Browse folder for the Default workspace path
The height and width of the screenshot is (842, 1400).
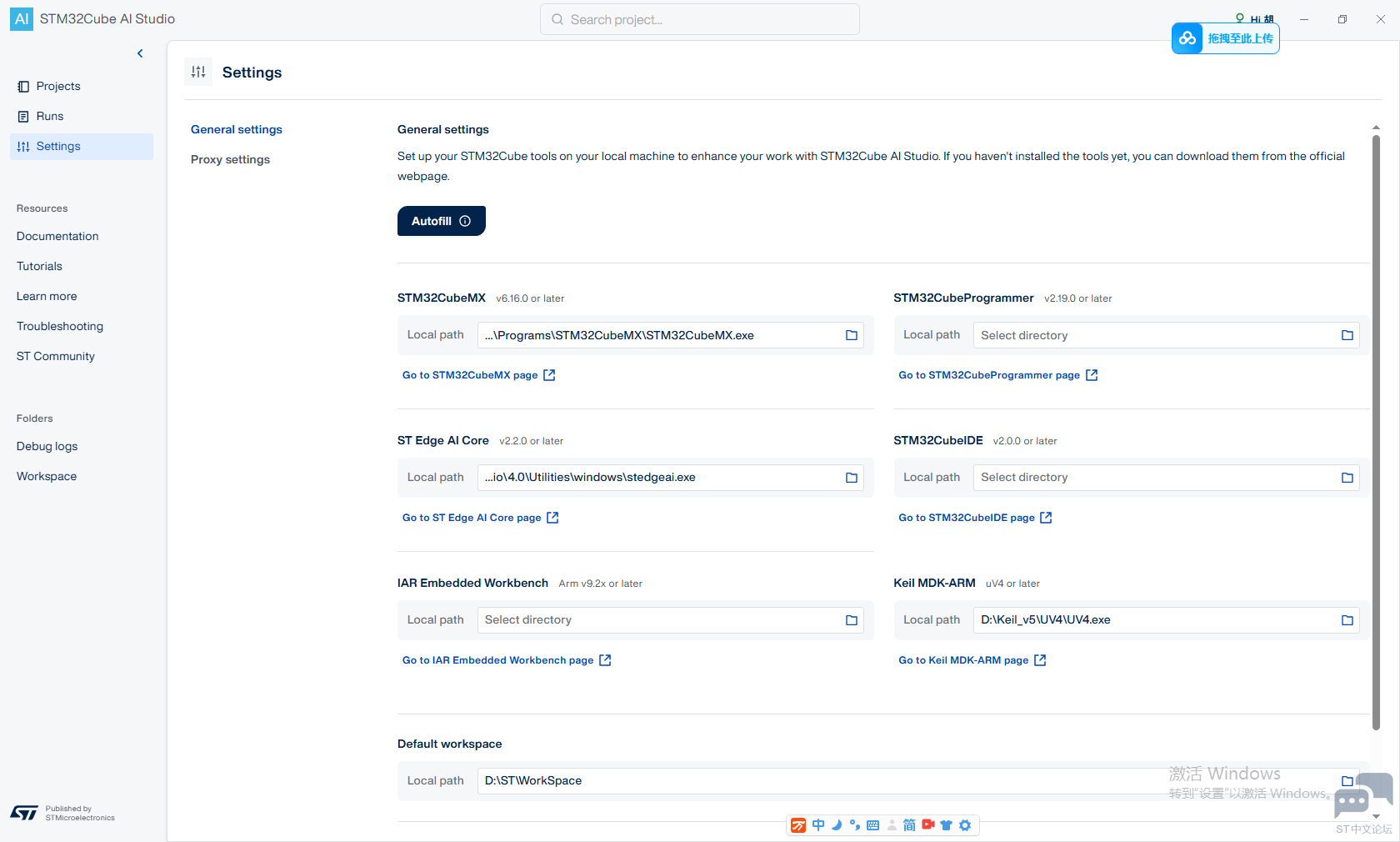tap(1347, 781)
